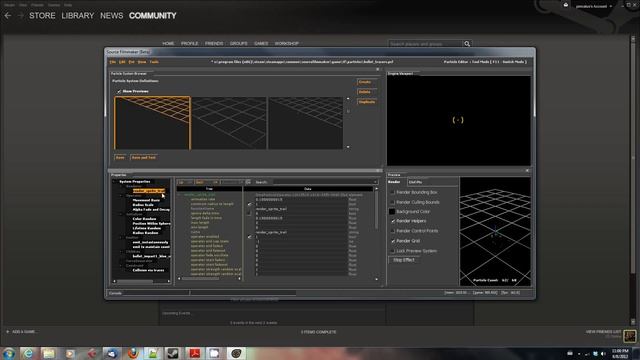Toggle constrain radius to length checkbox
Viewport: 640px width, 360px height.
click(249, 204)
